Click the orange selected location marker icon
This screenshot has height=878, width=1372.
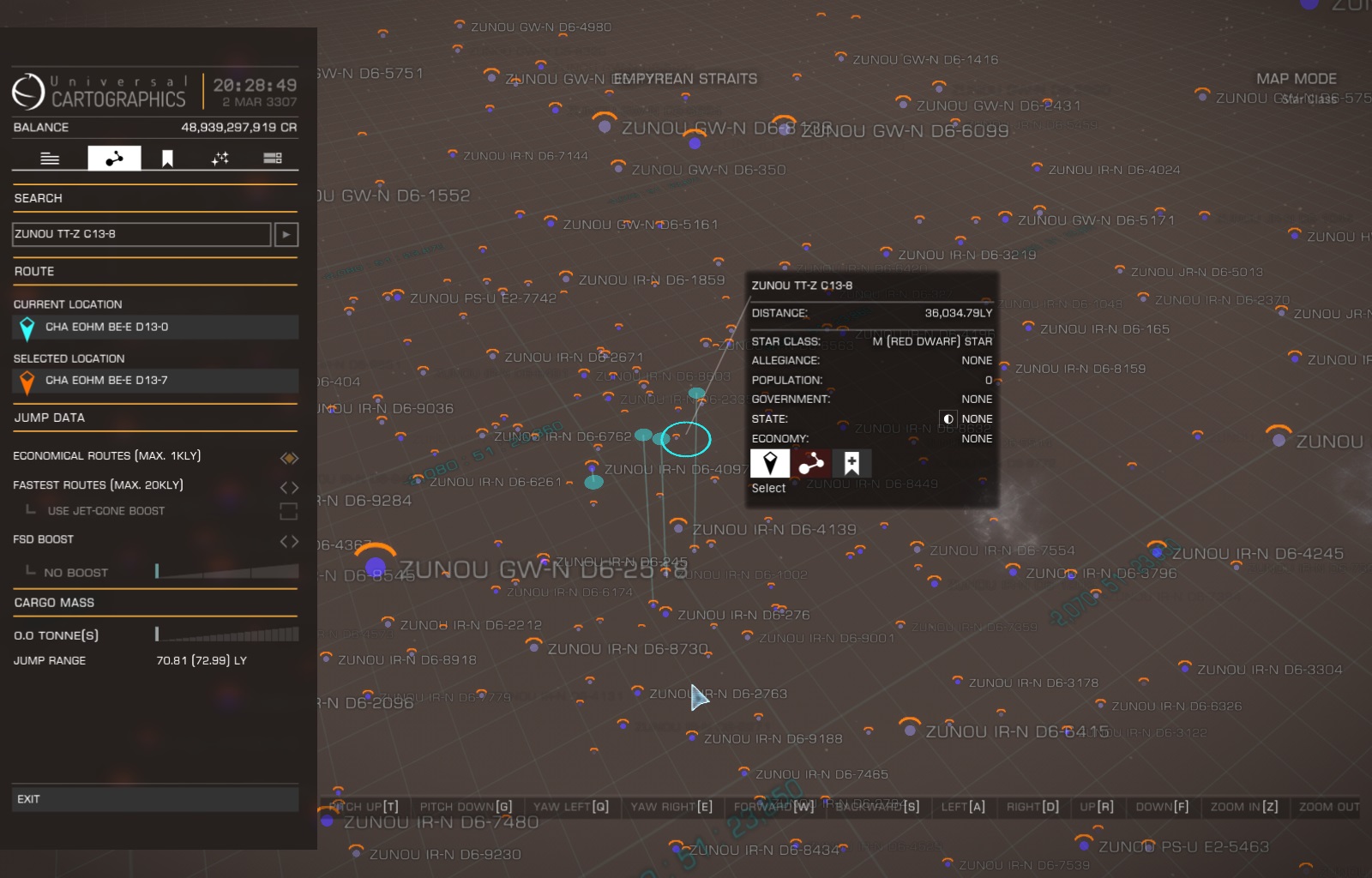tap(27, 382)
